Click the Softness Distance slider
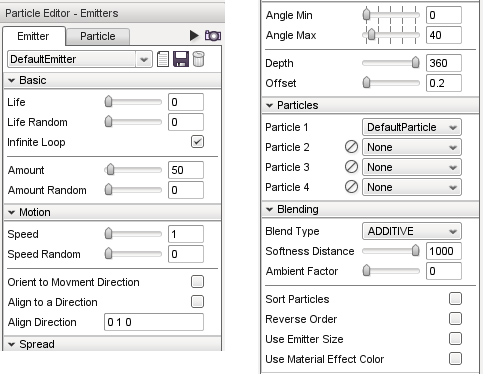This screenshot has height=381, width=499. point(391,251)
